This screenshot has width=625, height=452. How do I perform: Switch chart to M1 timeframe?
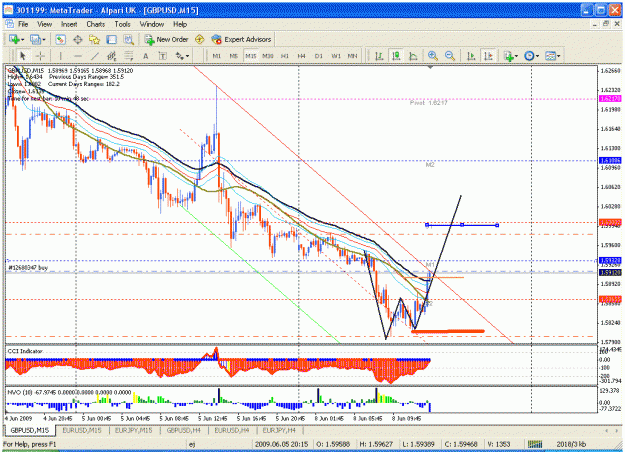click(216, 56)
